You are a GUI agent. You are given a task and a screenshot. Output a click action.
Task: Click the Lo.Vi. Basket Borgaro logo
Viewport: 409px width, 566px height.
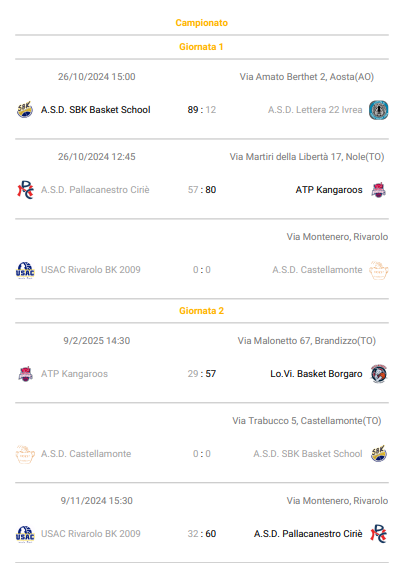(x=379, y=374)
